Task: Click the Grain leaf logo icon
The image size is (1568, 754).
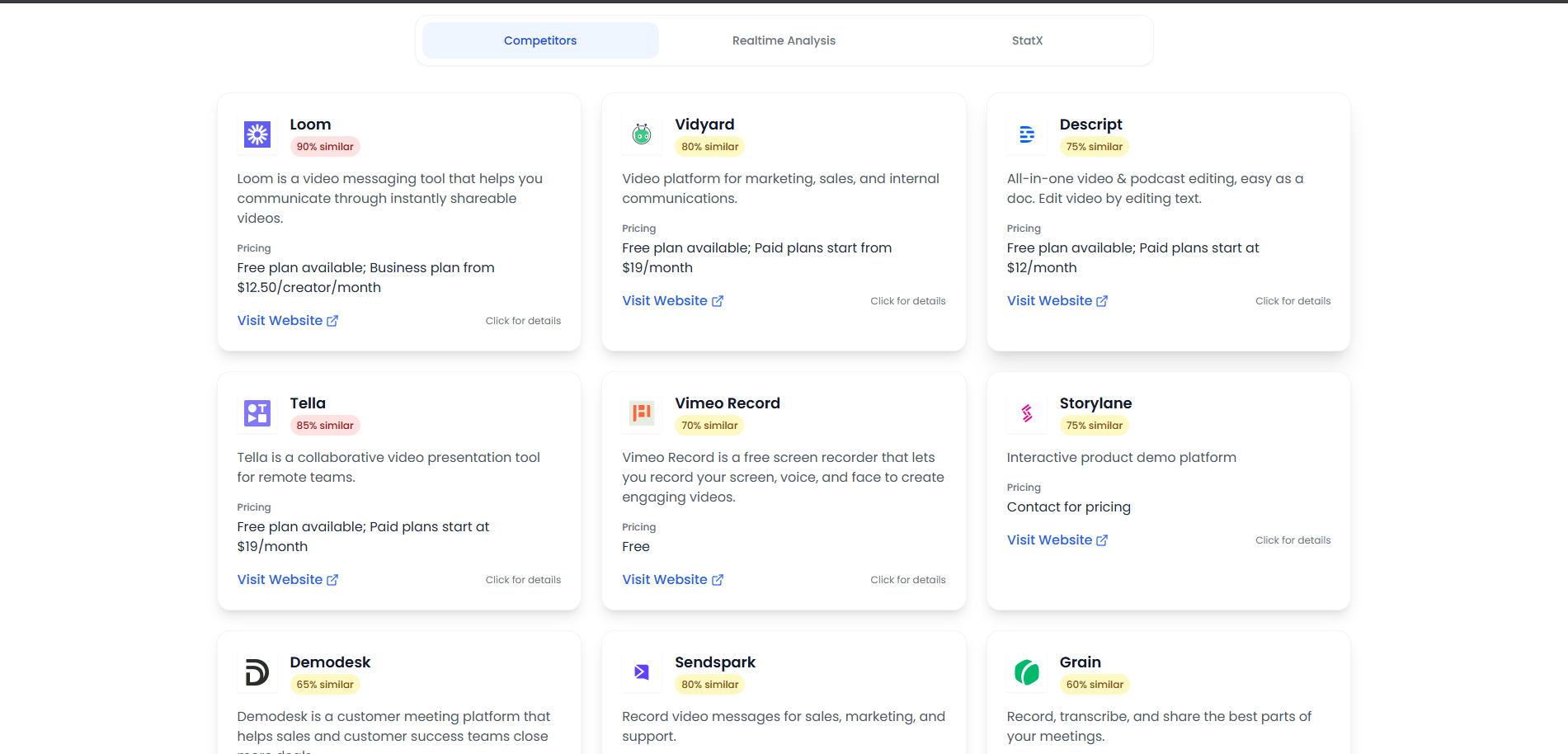Action: click(x=1027, y=672)
